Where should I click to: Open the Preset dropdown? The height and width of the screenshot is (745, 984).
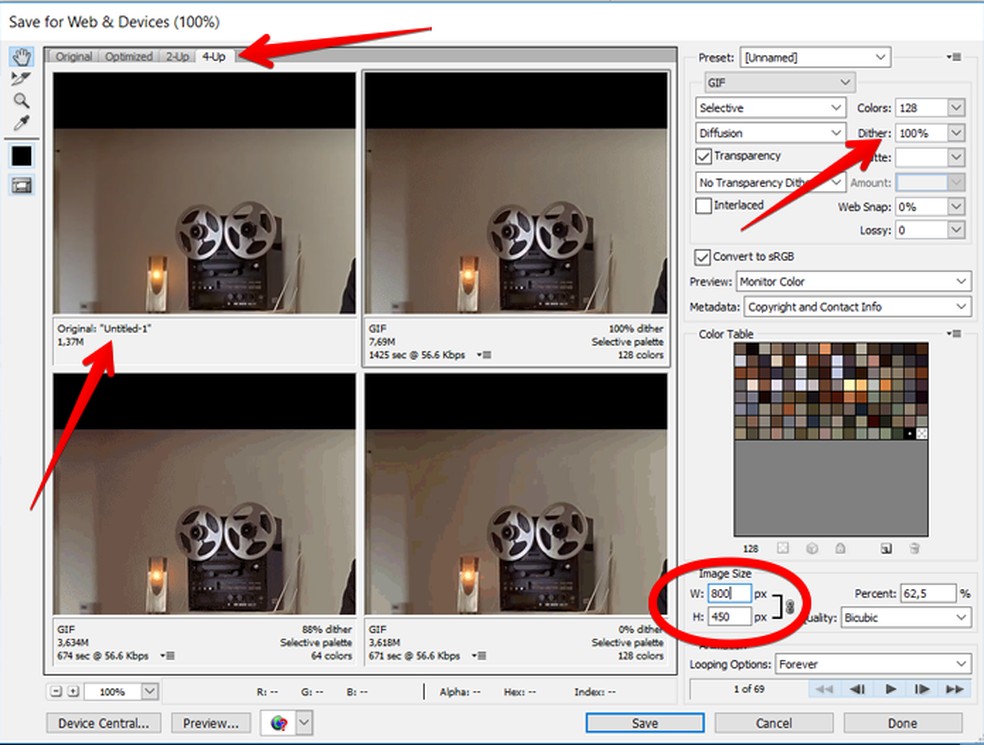815,57
